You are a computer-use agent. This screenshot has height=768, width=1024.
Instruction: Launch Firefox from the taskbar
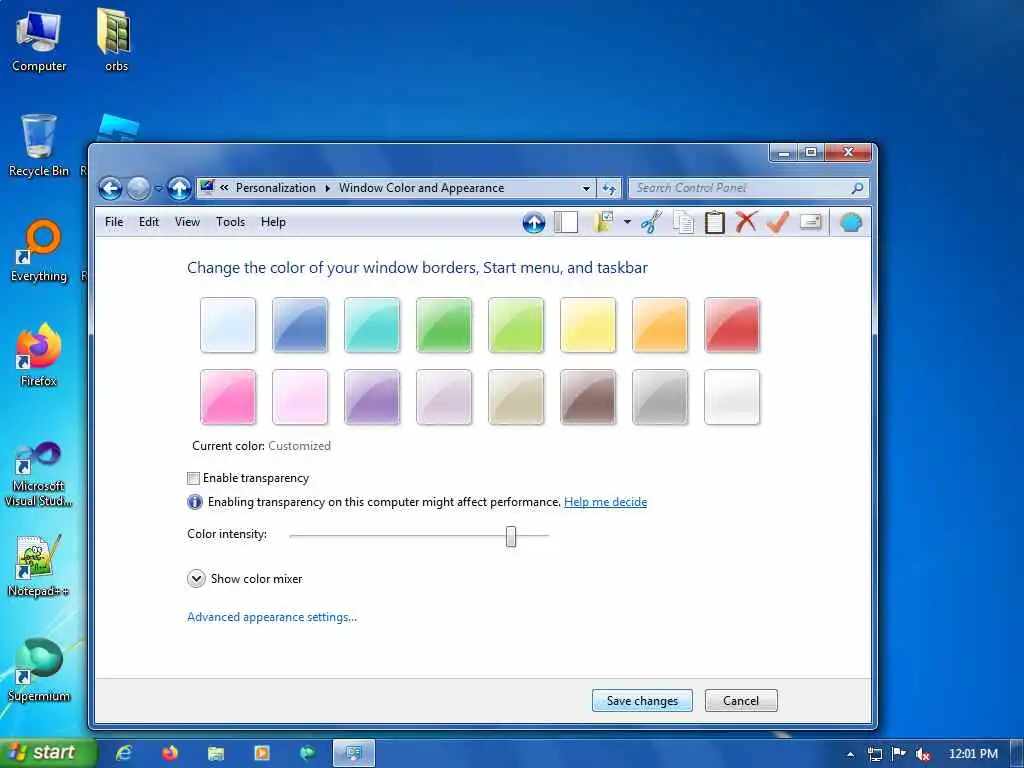click(170, 753)
